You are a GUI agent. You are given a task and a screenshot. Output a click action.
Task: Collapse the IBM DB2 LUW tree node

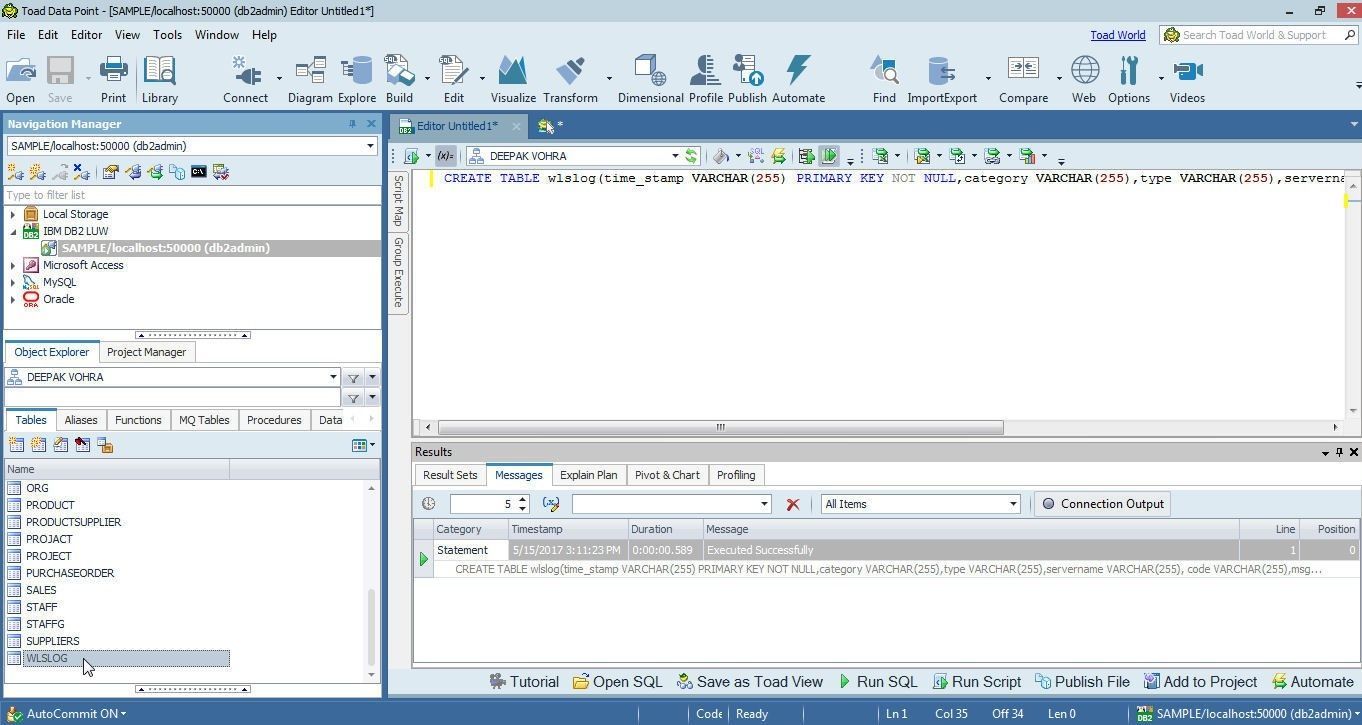pos(13,231)
